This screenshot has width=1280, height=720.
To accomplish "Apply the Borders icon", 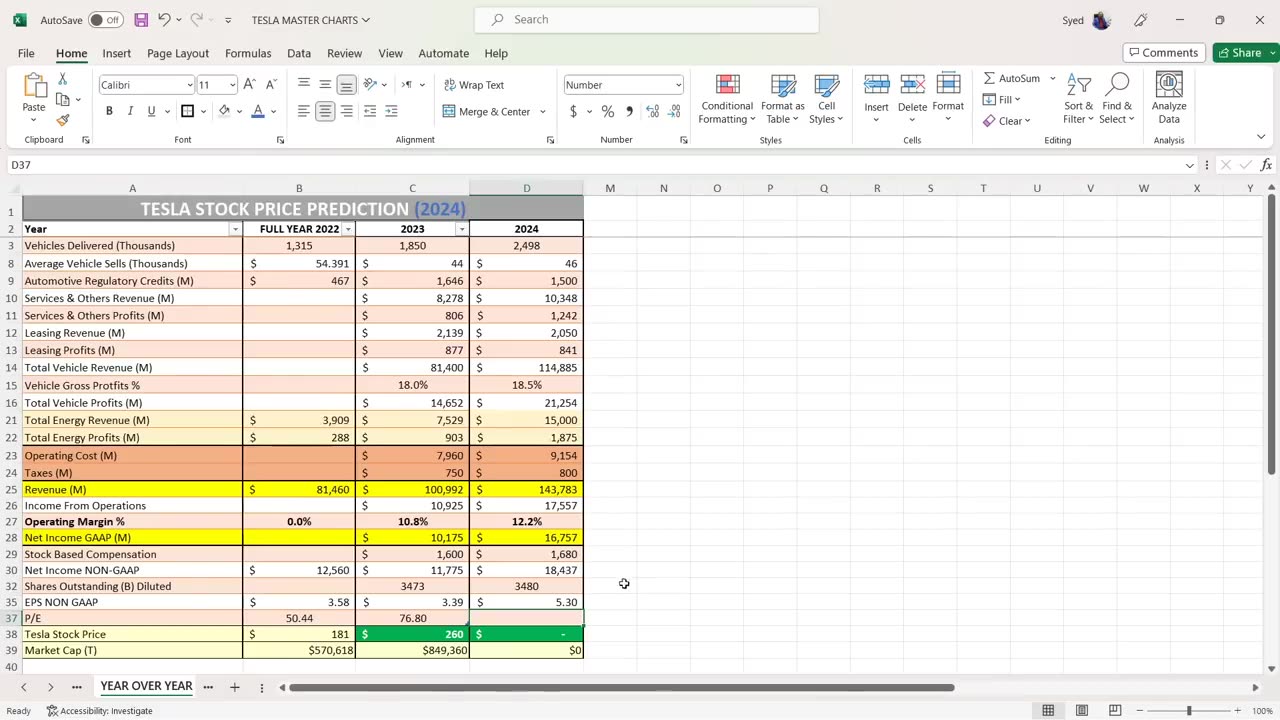I will coord(187,111).
